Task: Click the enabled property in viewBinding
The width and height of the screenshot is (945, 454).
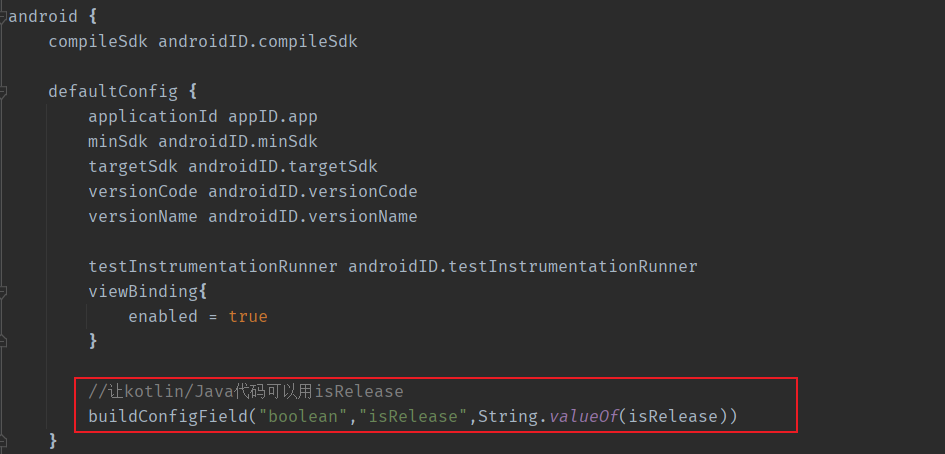Action: [x=162, y=316]
